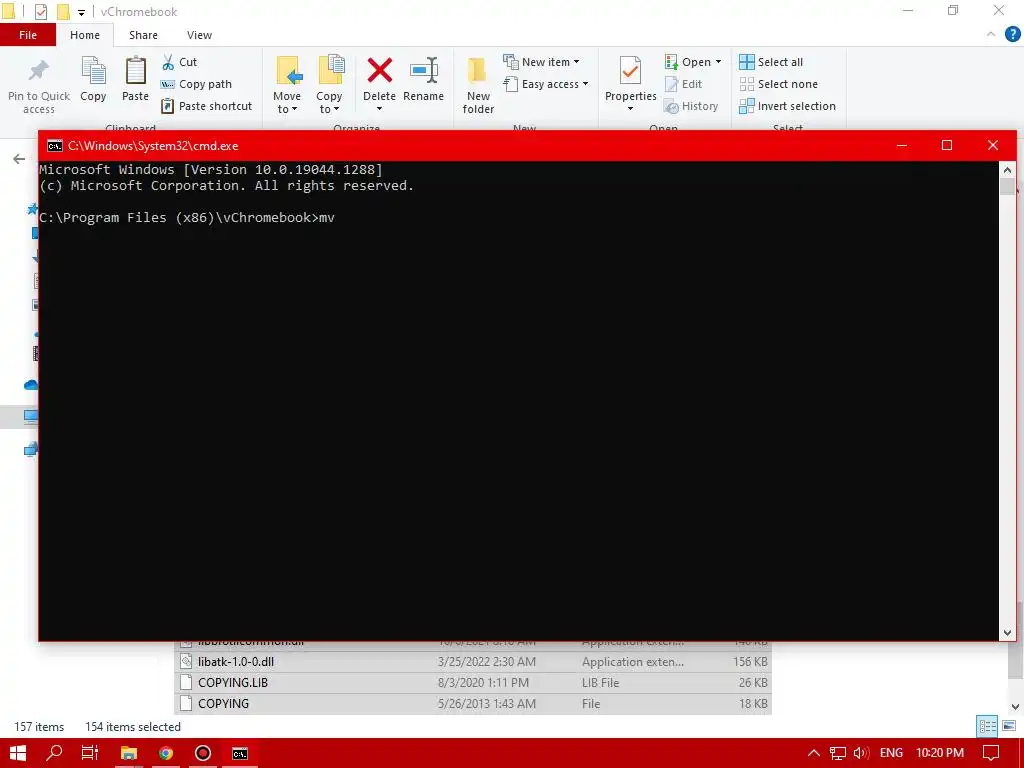Viewport: 1024px width, 768px height.
Task: Click the History button
Action: [691, 106]
